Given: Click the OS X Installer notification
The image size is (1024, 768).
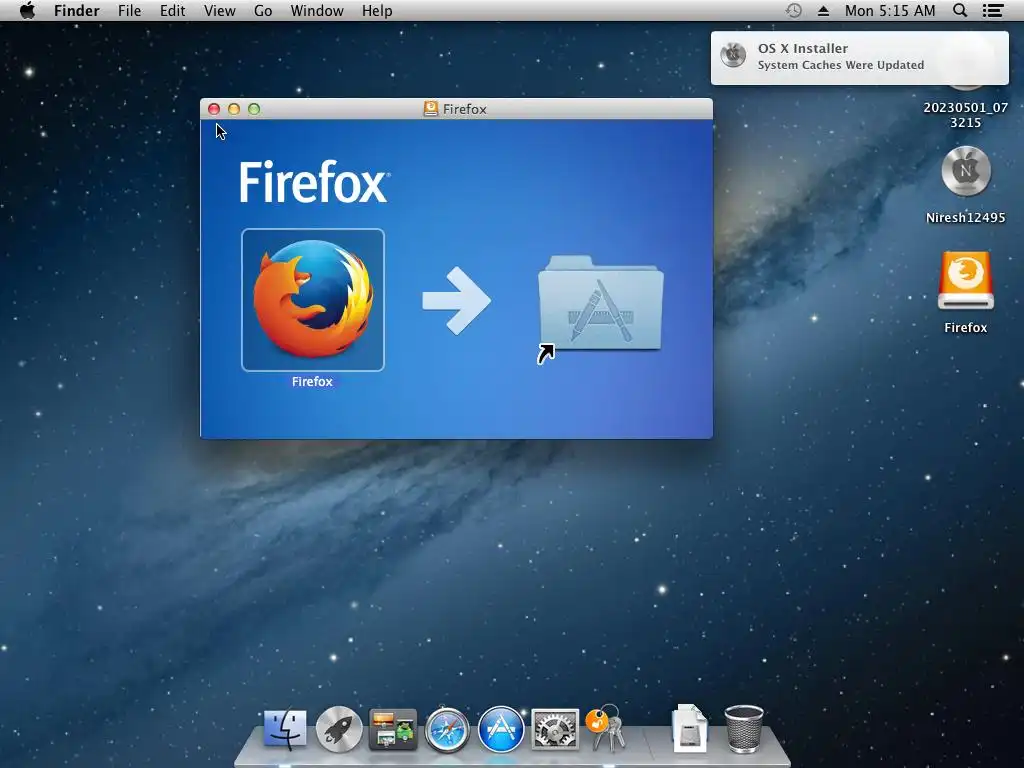Looking at the screenshot, I should (x=859, y=57).
